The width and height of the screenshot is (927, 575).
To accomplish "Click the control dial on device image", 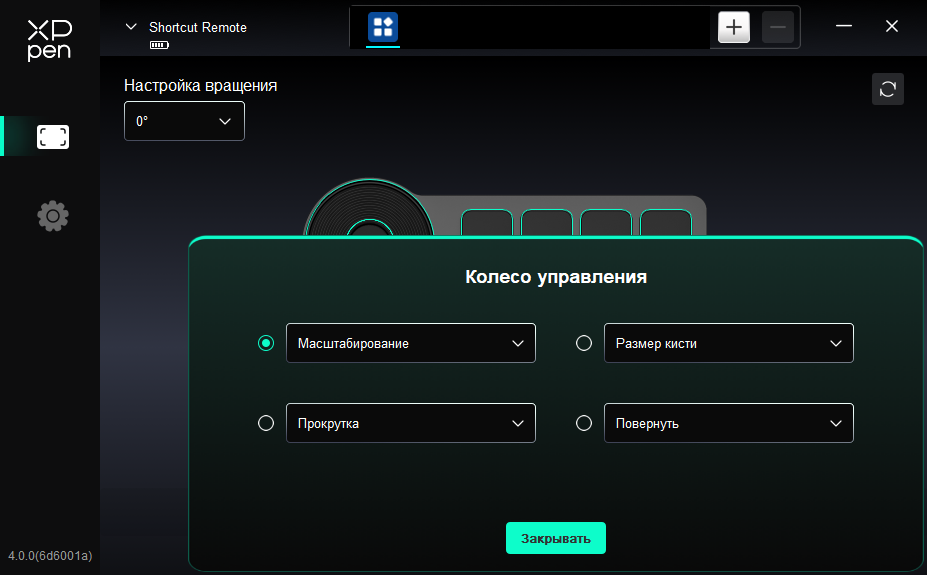I will [369, 208].
